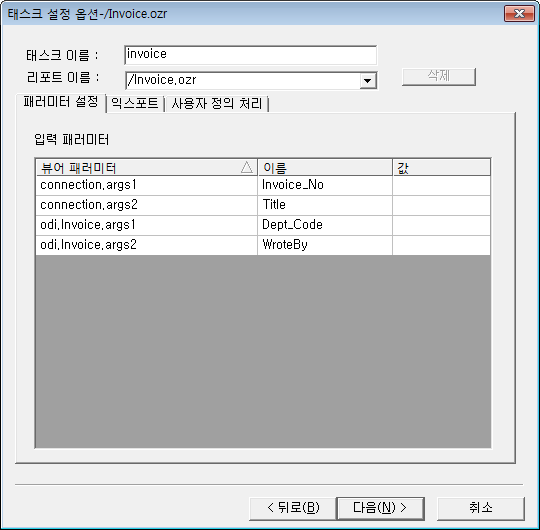The width and height of the screenshot is (540, 530).
Task: Select the /Invoice.ozr report combo box
Action: (251, 81)
